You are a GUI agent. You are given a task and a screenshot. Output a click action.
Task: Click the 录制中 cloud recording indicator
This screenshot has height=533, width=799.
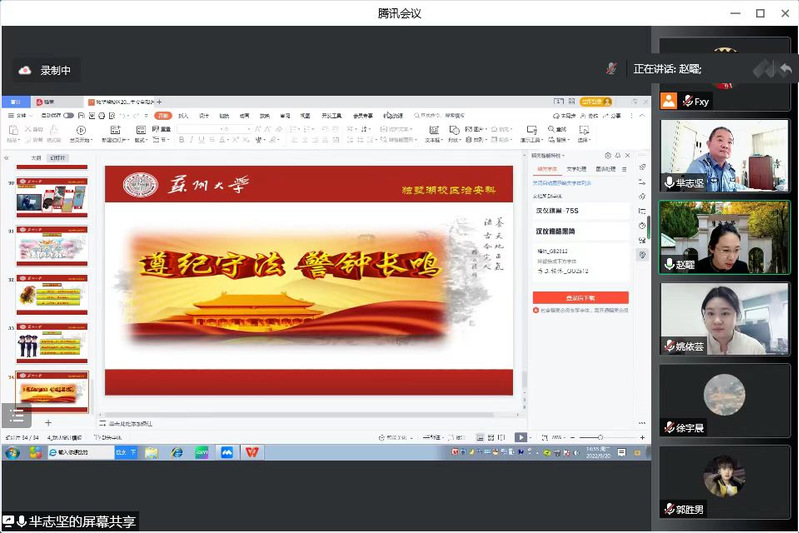(x=47, y=70)
